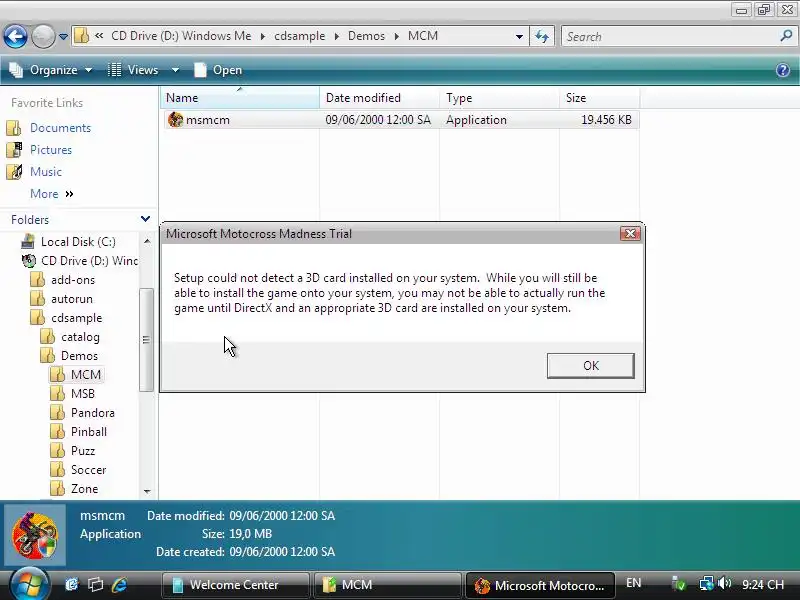Click Open in the toolbar
The height and width of the screenshot is (600, 800).
pos(218,70)
